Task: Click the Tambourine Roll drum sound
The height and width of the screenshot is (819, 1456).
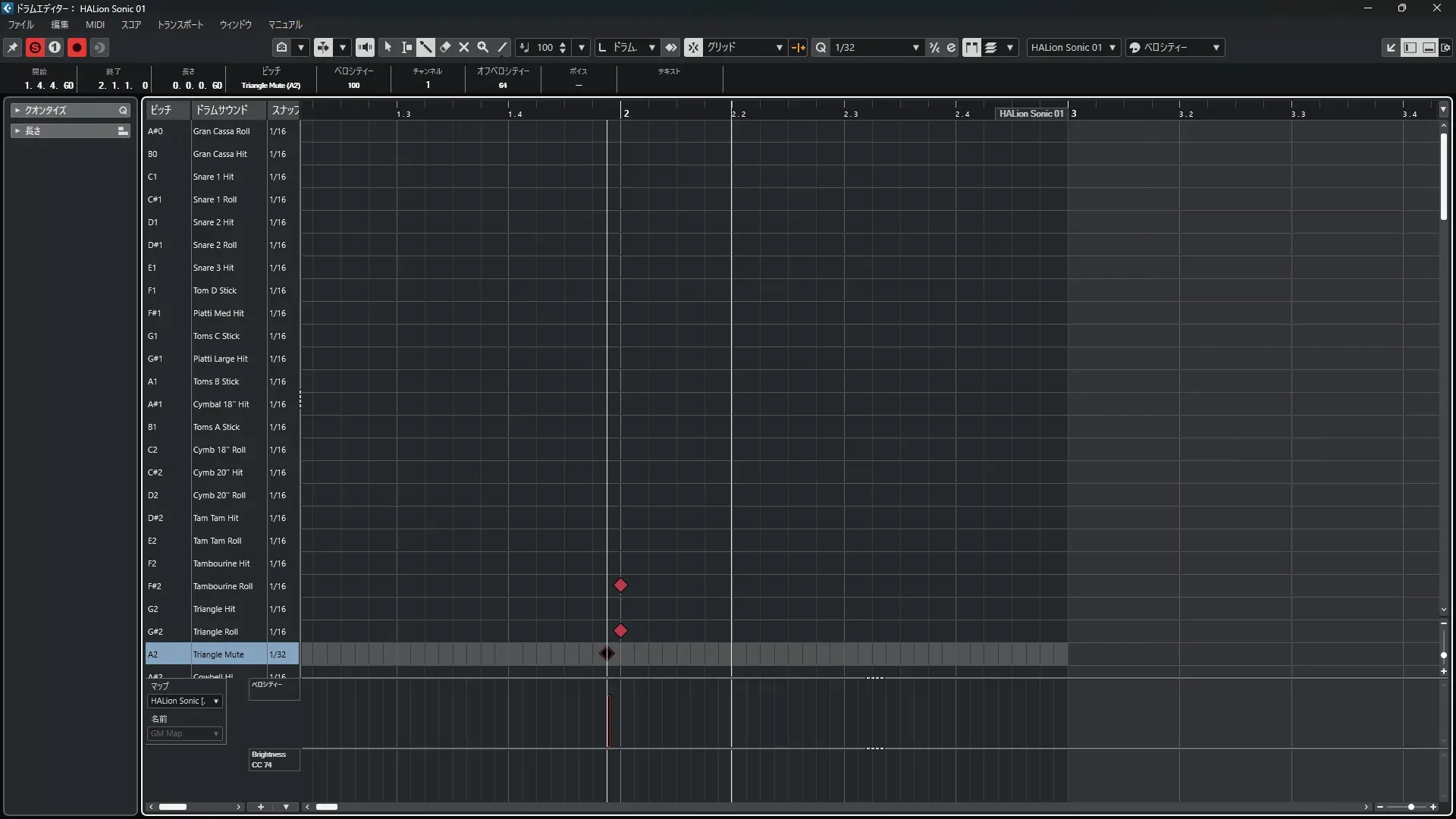Action: tap(222, 586)
